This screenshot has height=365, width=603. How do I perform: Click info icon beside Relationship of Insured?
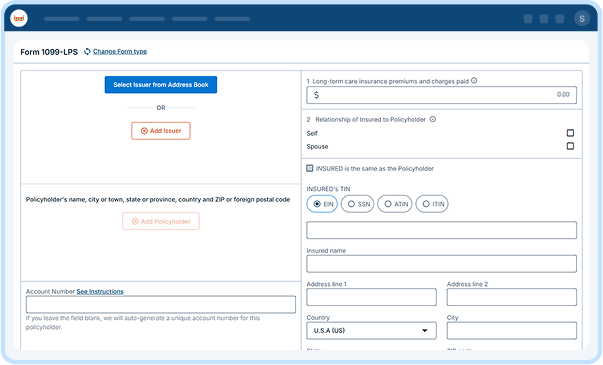pyautogui.click(x=433, y=119)
